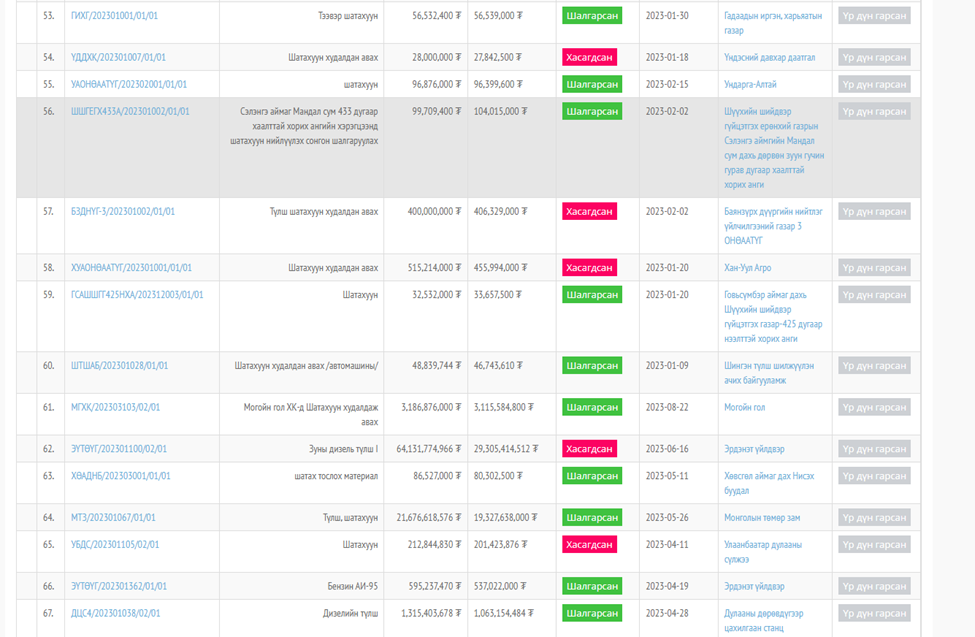Select bid amount 1,063,154,484 ₮

[504, 613]
